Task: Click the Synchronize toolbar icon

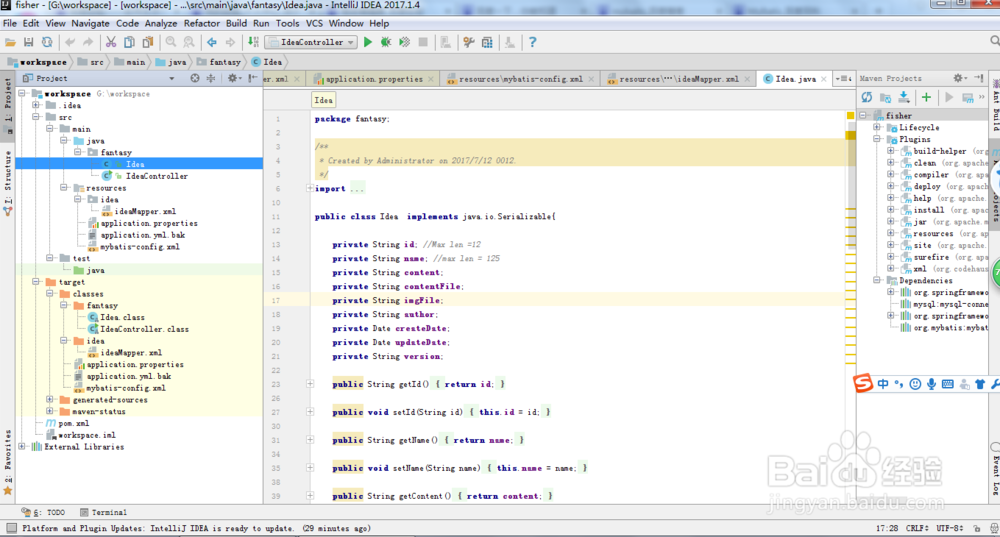Action: 47,43
